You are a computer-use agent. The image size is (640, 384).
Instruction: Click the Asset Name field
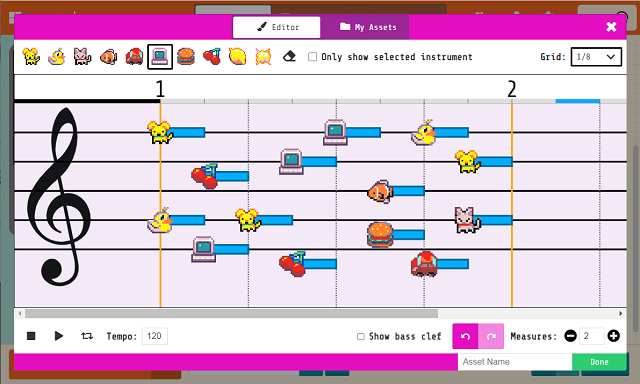pos(515,362)
